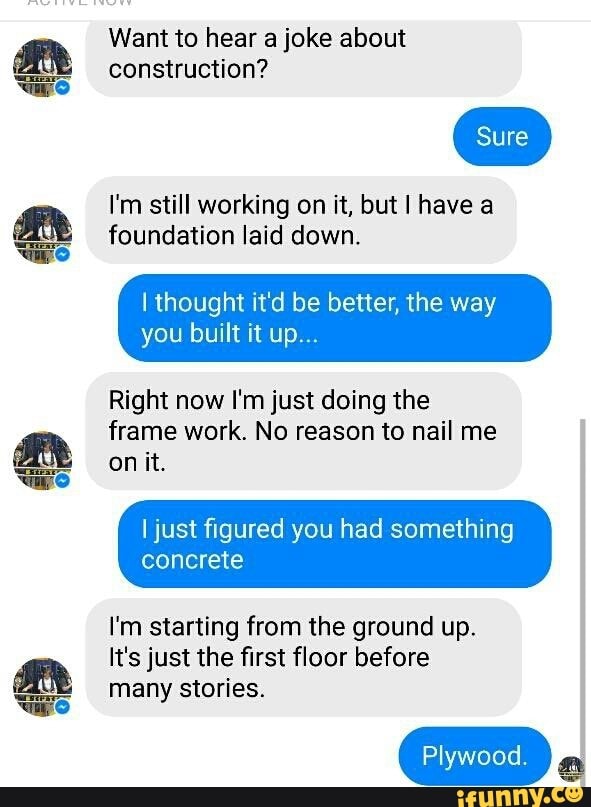Tap the blue bubble about building it up

335,318
